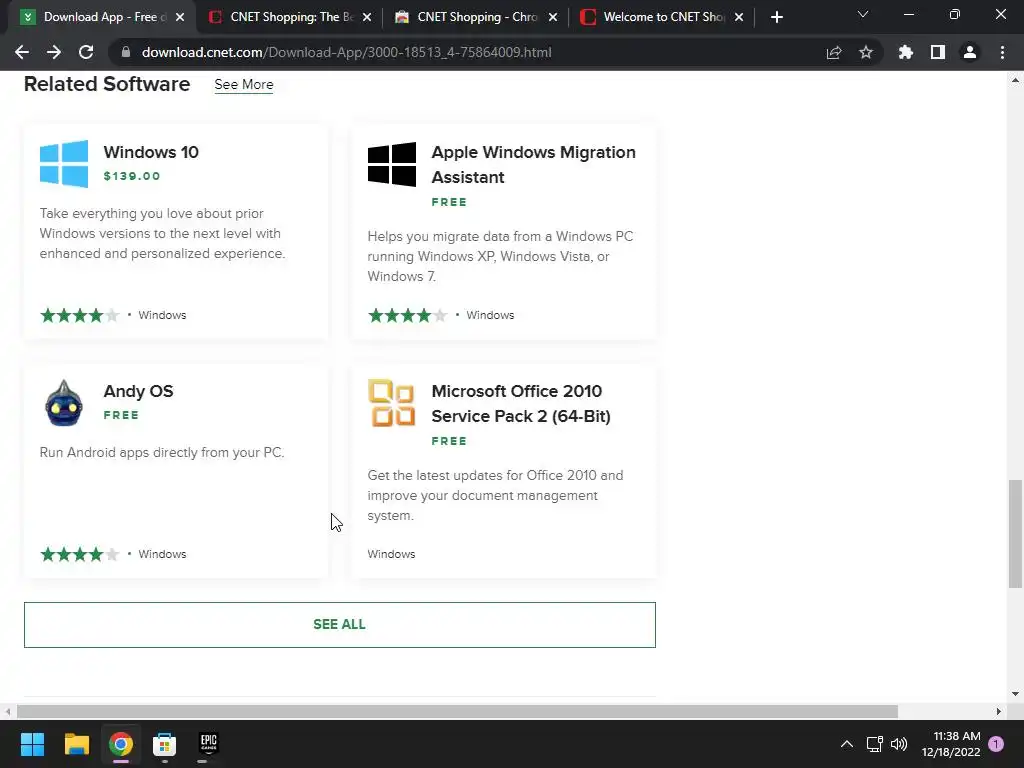The height and width of the screenshot is (768, 1024).
Task: Open the Andy OS title link
Action: click(x=138, y=391)
